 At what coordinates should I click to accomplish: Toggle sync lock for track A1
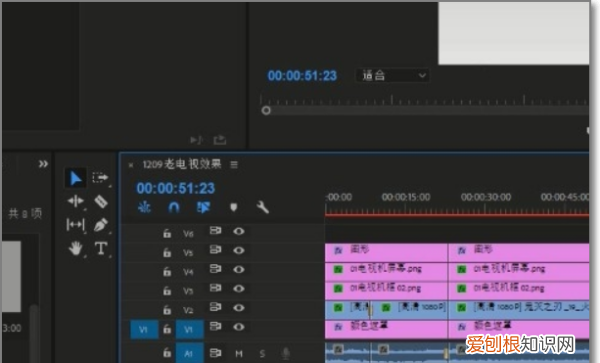(215, 352)
